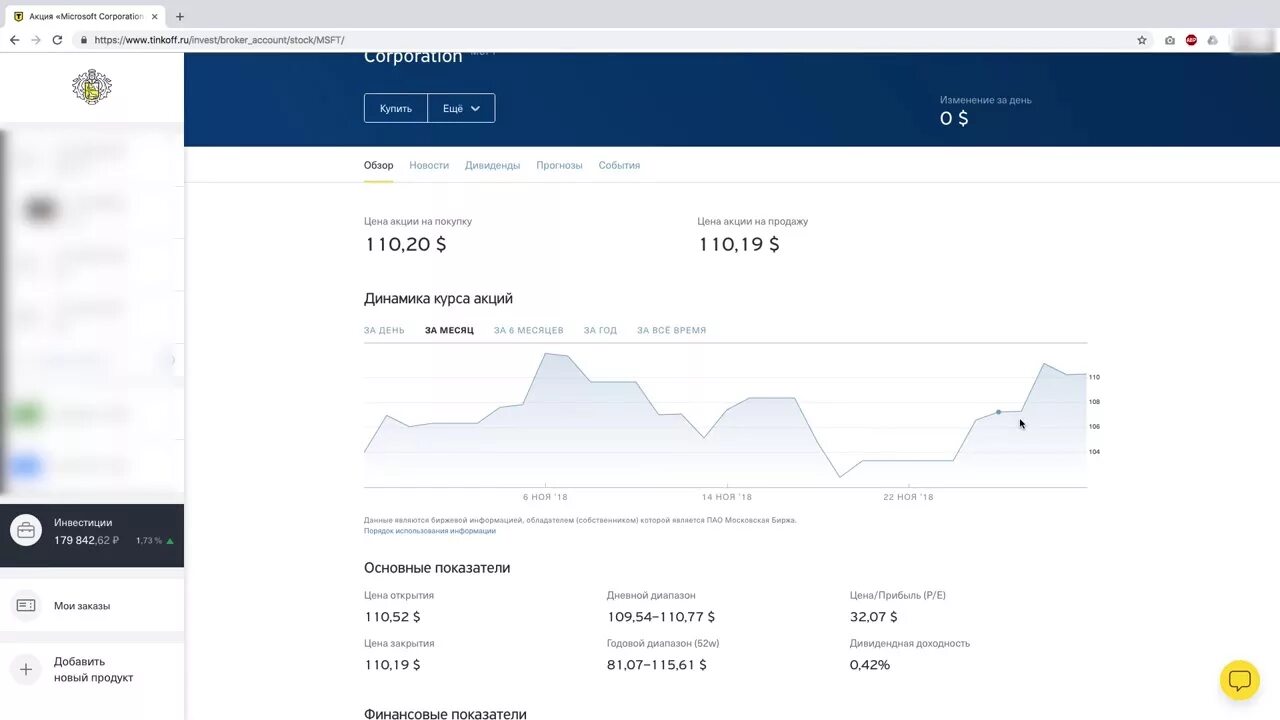Click the daily range 109,54–110,77 $
This screenshot has height=720, width=1280.
tap(661, 617)
